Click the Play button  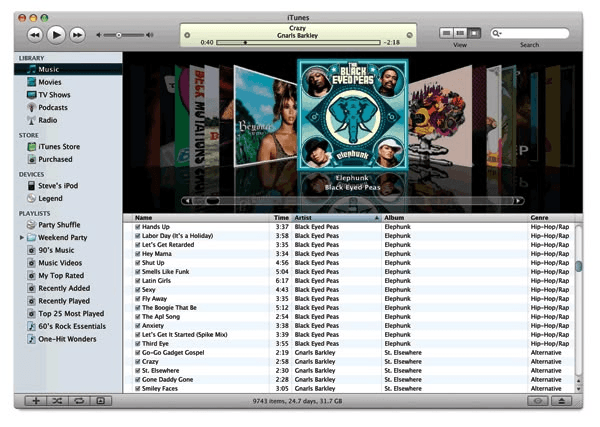pos(56,35)
